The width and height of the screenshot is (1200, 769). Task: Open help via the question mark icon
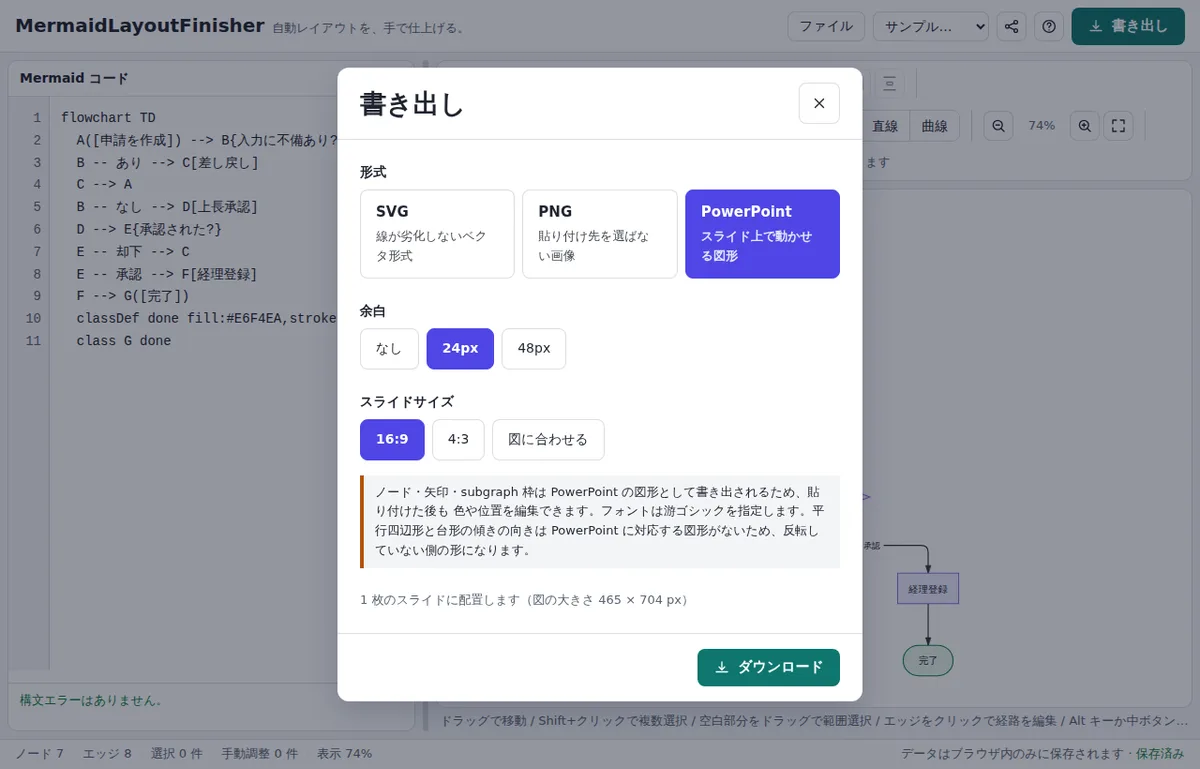[1049, 26]
